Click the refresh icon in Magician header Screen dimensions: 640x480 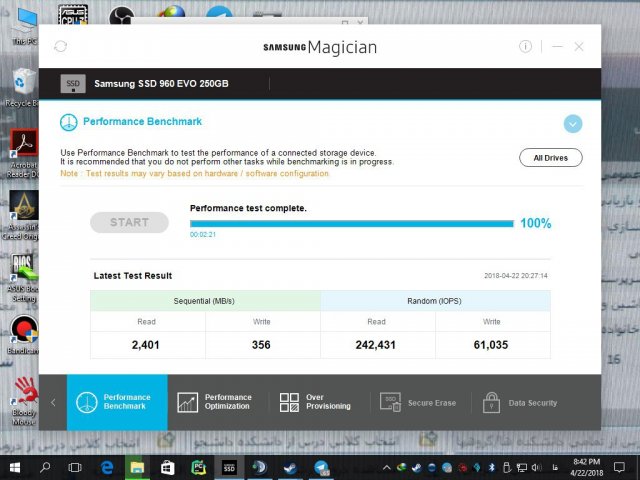point(60,46)
